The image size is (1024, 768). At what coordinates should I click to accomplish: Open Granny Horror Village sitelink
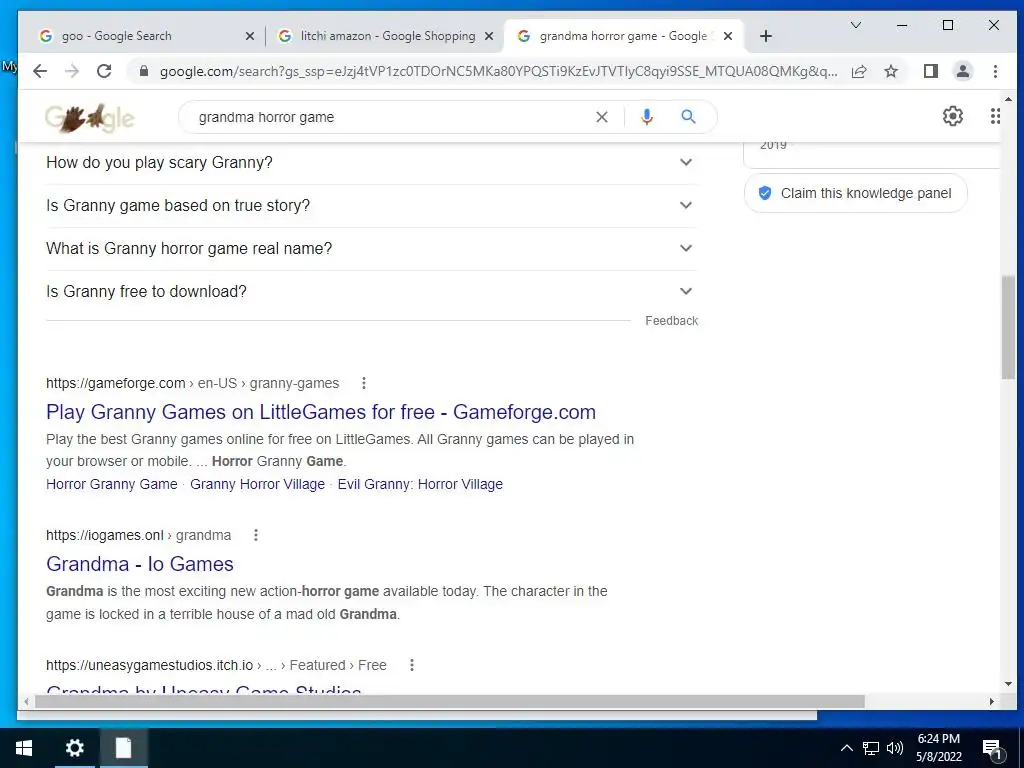[x=257, y=485]
